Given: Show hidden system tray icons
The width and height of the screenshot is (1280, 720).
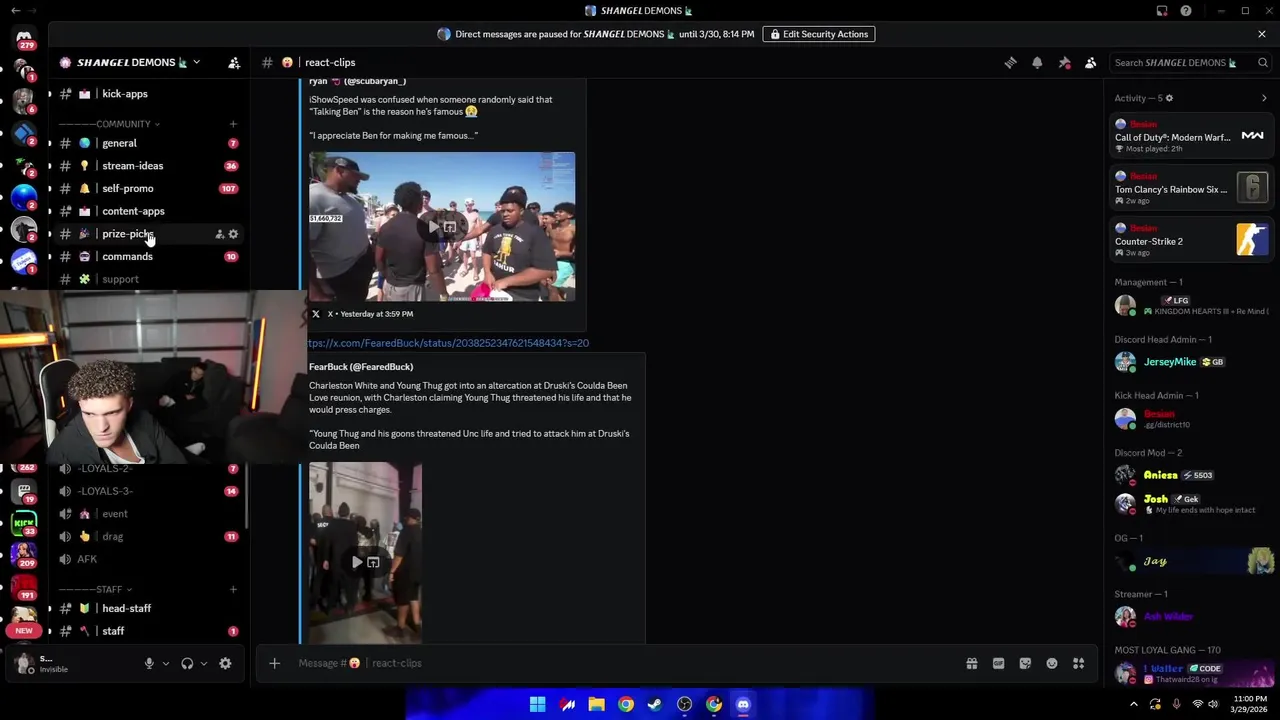Looking at the screenshot, I should tap(1133, 704).
